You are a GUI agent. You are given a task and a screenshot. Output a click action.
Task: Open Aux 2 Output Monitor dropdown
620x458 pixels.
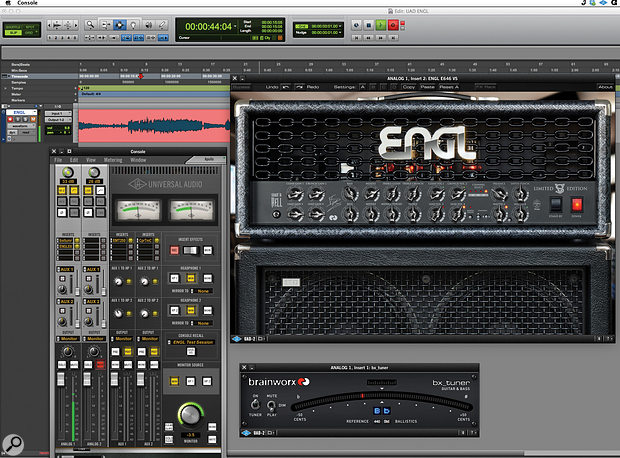coord(148,339)
